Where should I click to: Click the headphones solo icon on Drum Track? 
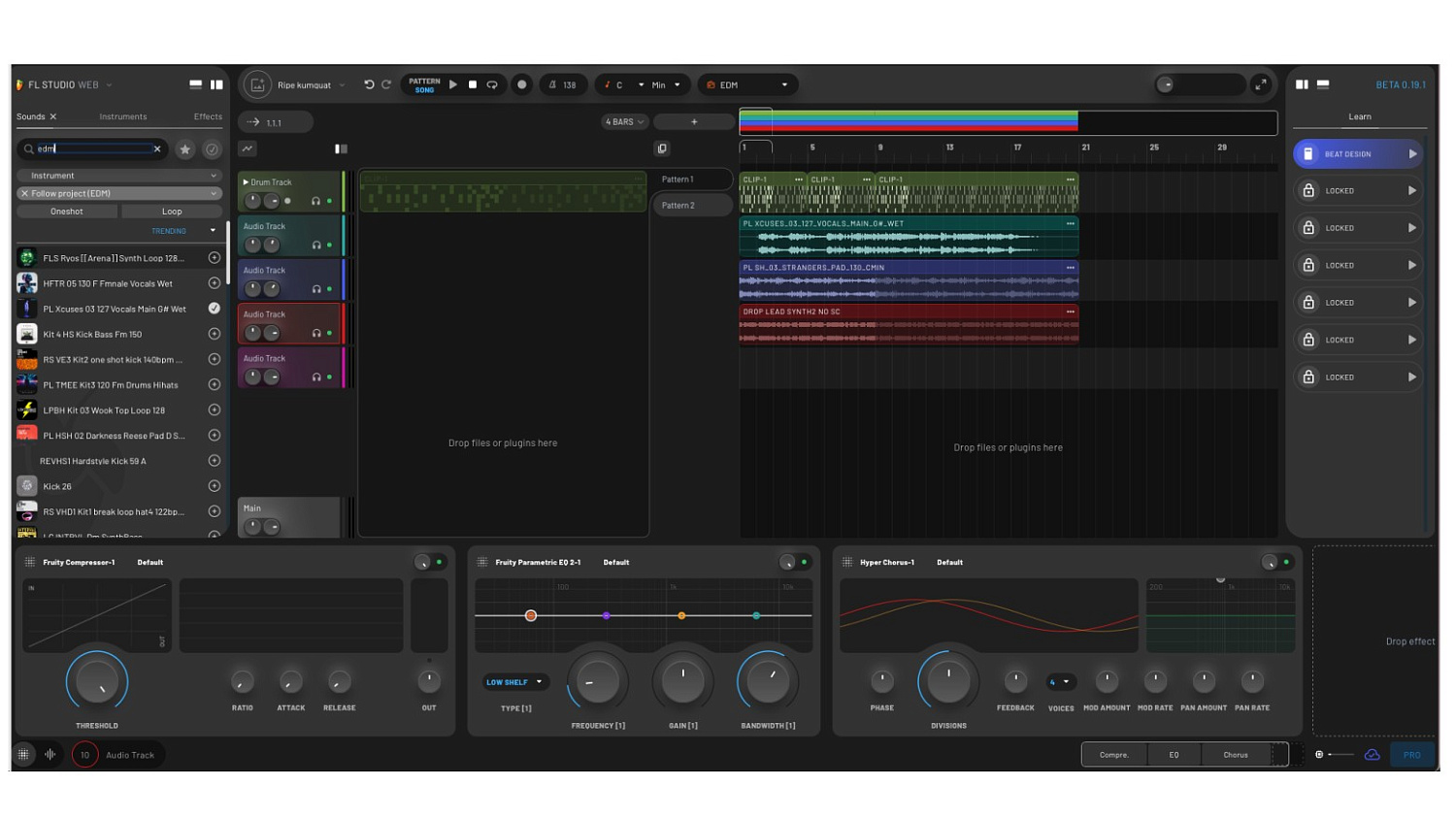coord(315,201)
